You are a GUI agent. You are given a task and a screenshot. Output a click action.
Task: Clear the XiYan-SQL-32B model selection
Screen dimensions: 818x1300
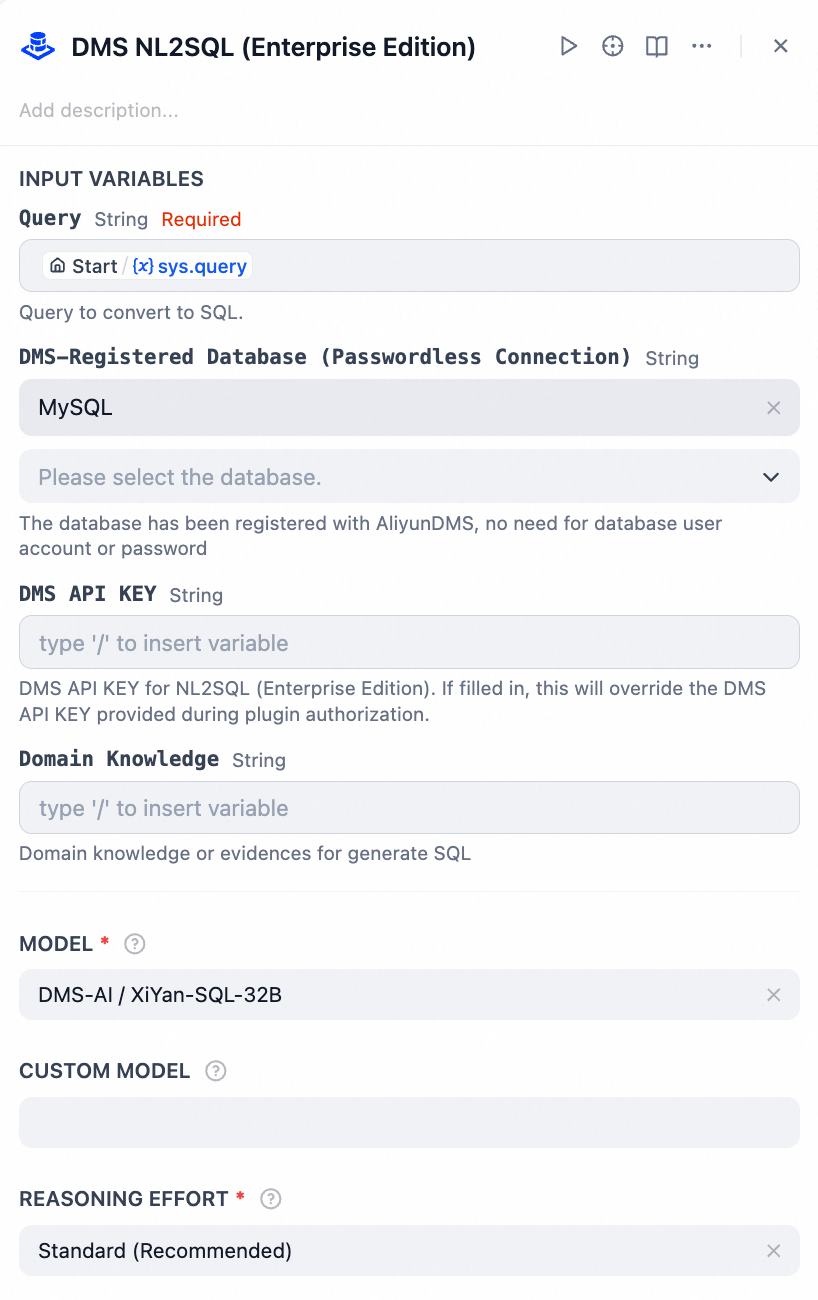coord(773,995)
